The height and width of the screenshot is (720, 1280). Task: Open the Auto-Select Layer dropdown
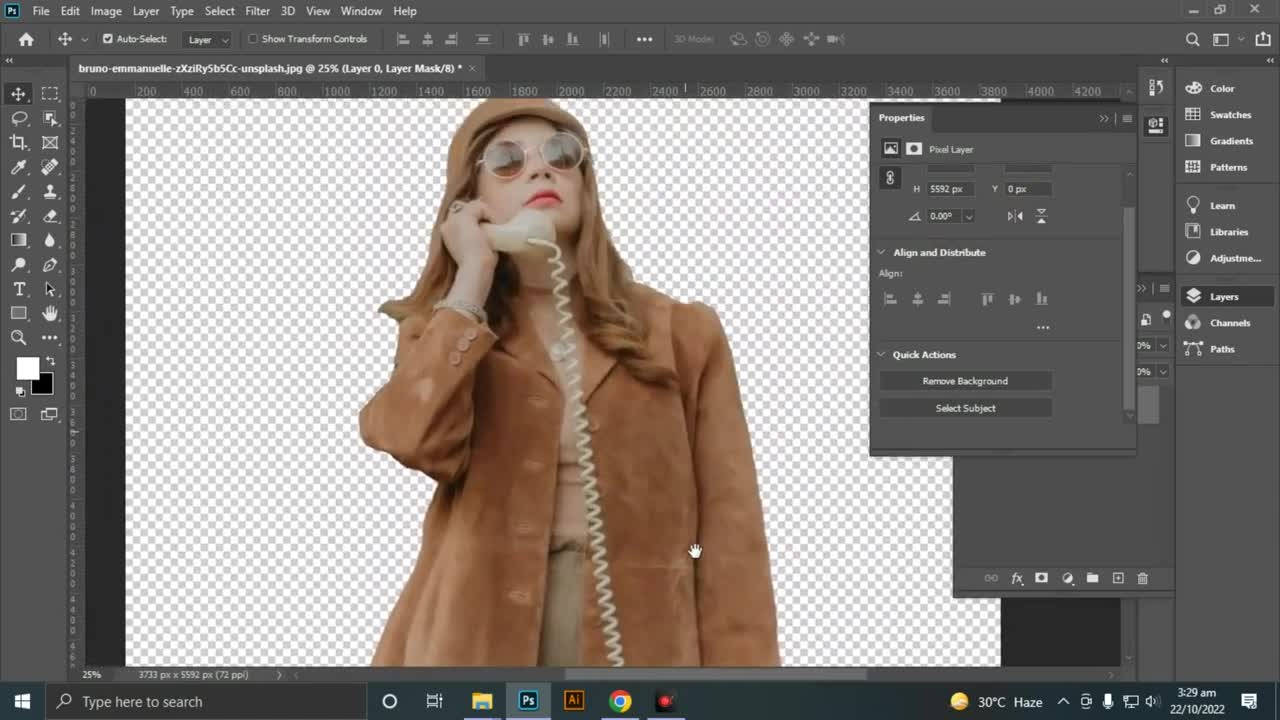tap(208, 39)
